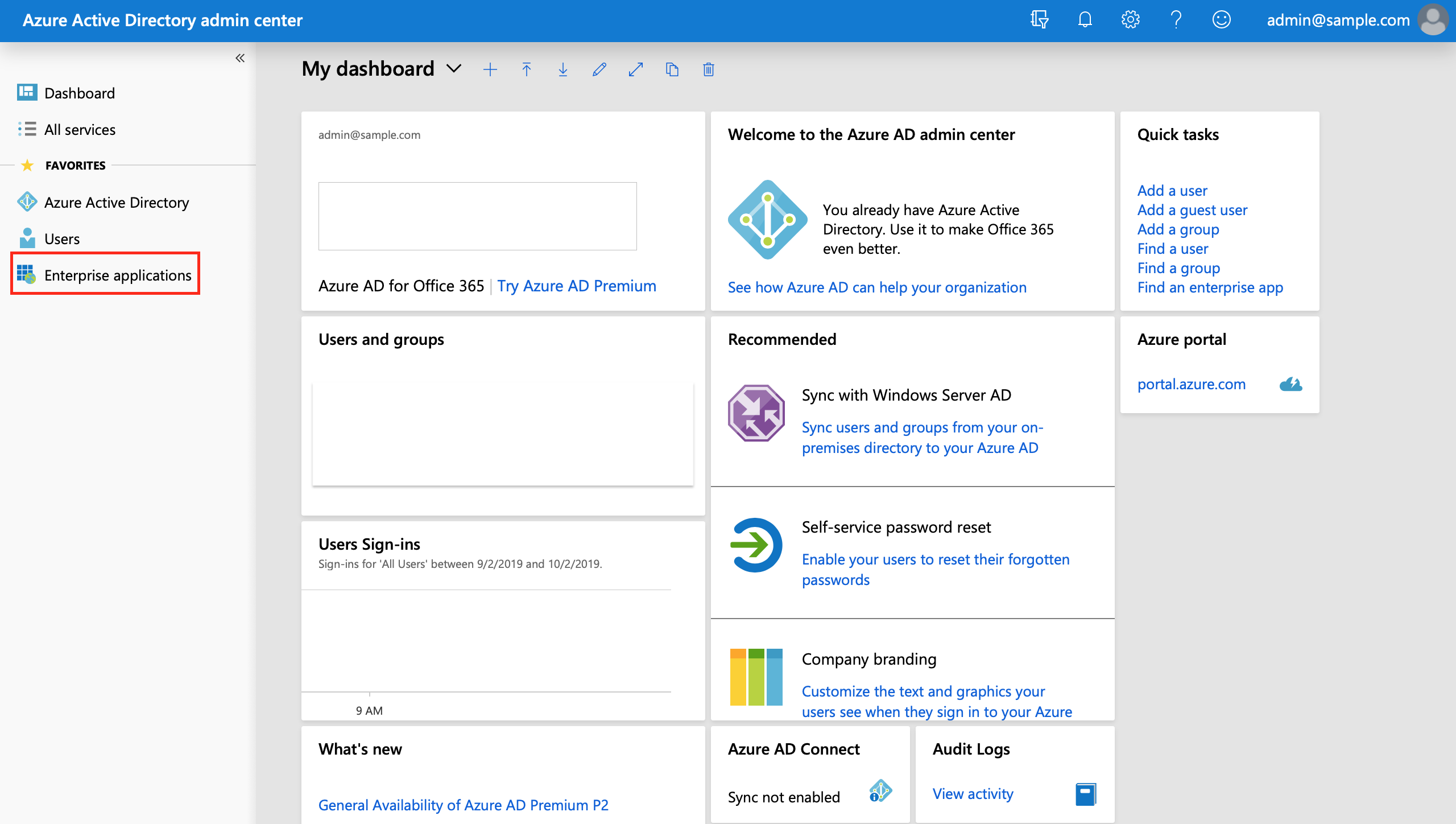Click the Sync with Windows Server AD icon
The image size is (1456, 824).
tap(756, 413)
